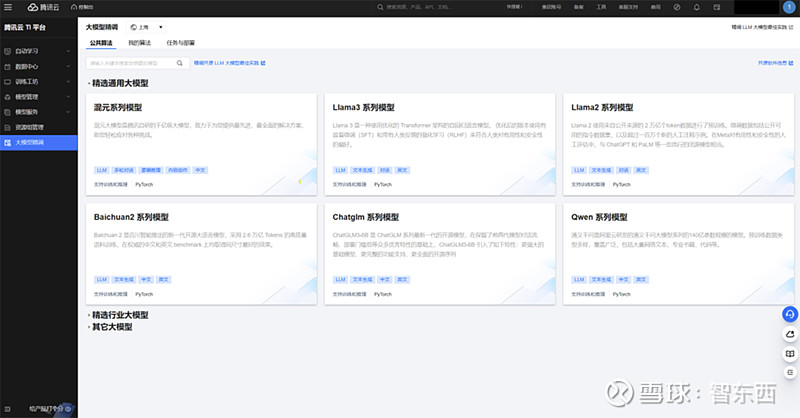The image size is (800, 418).
Task: Open the 上海 region dropdown
Action: point(147,27)
